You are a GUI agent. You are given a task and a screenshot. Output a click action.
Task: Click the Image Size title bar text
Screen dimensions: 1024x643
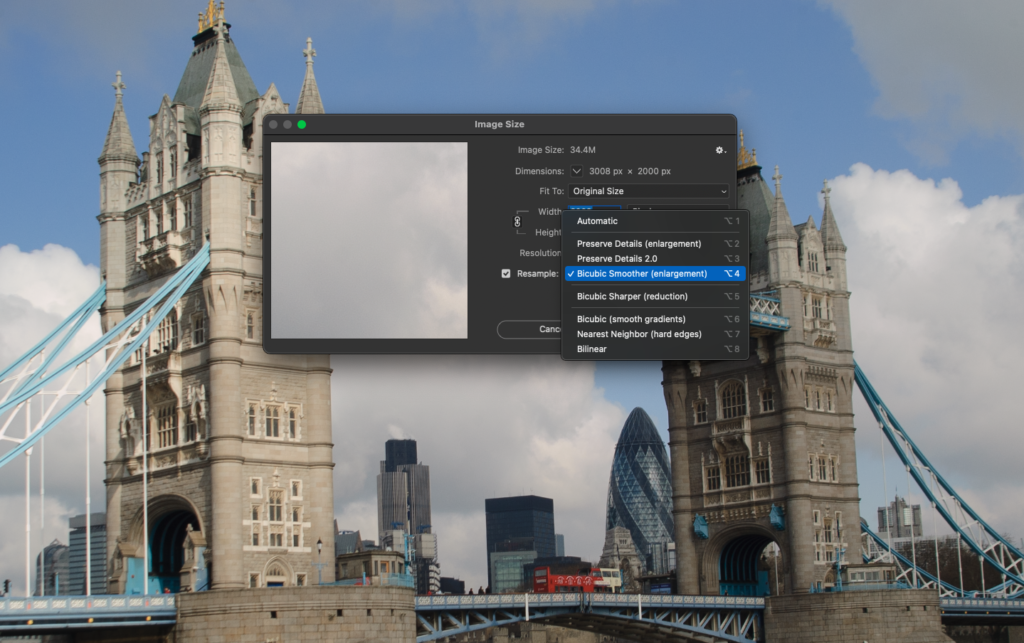coord(500,124)
